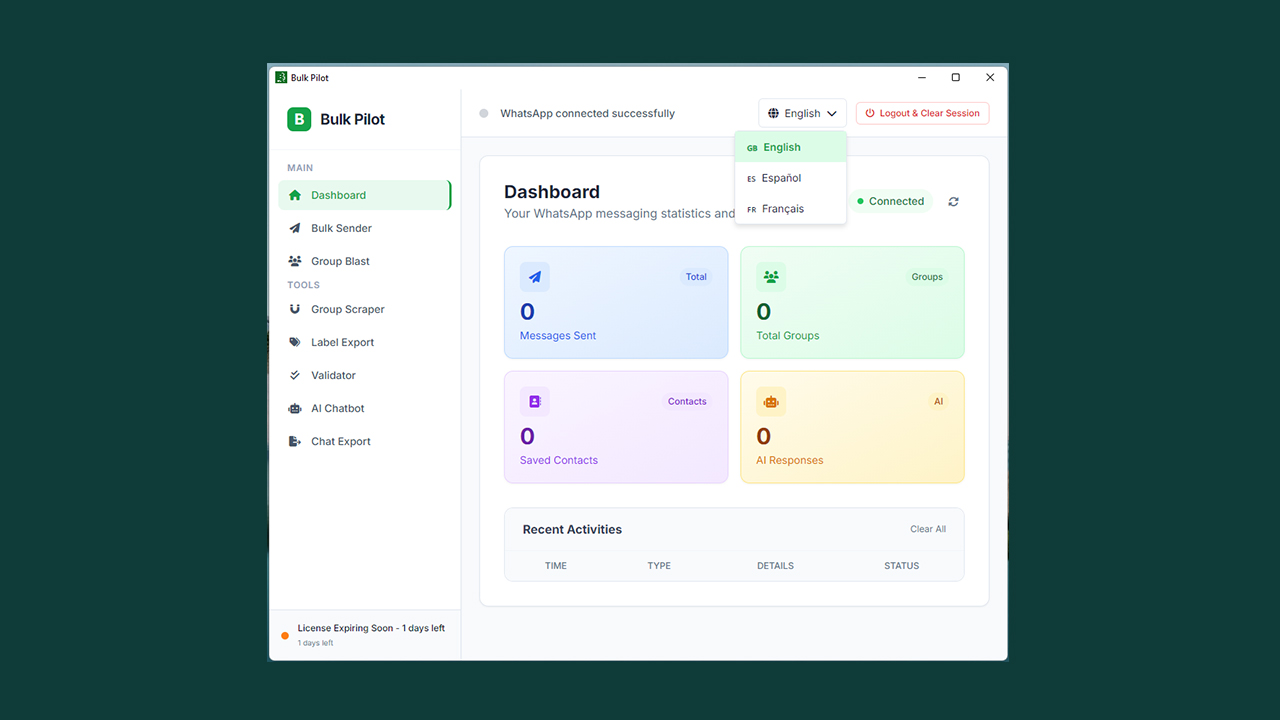The image size is (1280, 720).
Task: Click the groups icon in Total Groups card
Action: (x=771, y=277)
